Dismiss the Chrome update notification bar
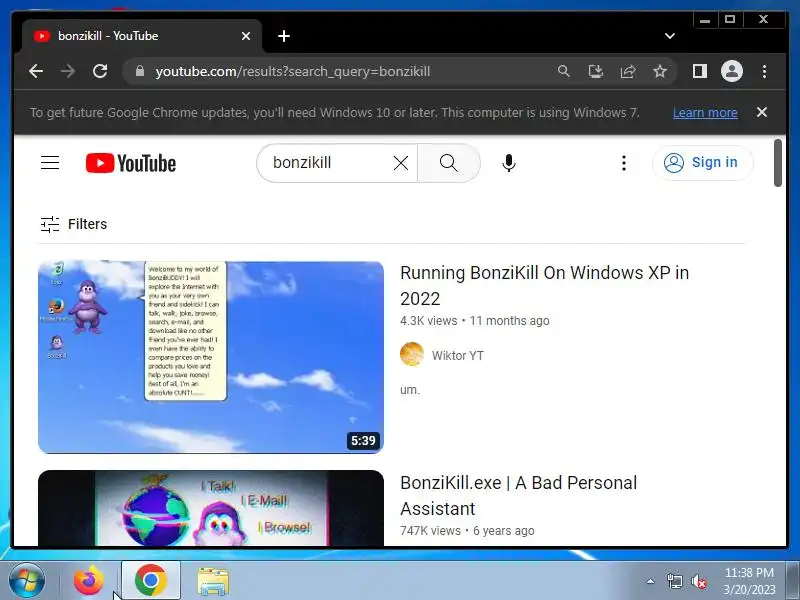The height and width of the screenshot is (600, 800). coord(762,112)
